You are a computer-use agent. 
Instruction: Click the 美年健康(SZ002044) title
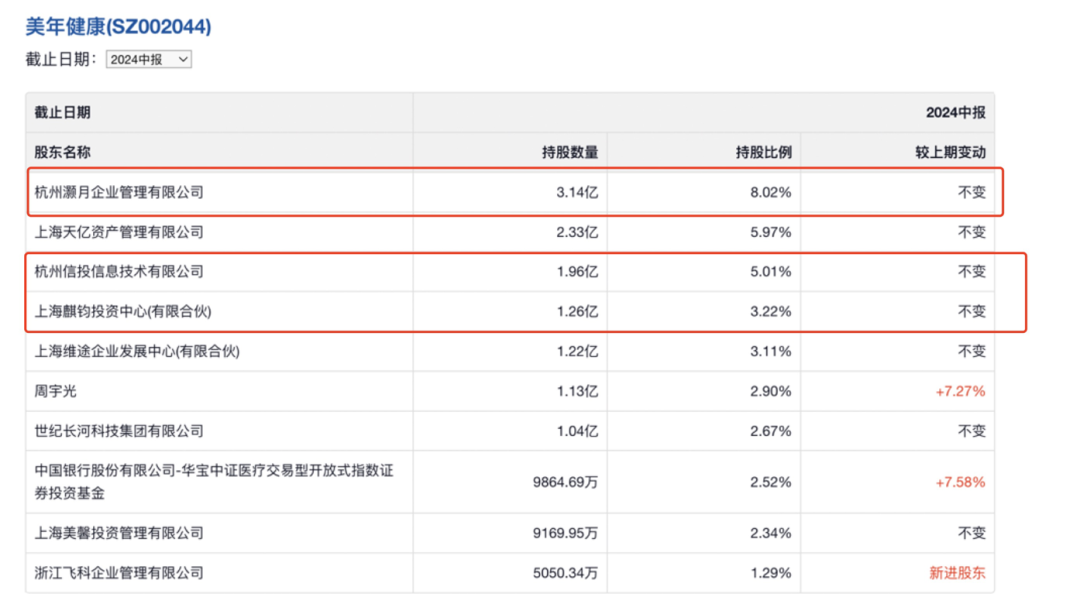(x=118, y=26)
